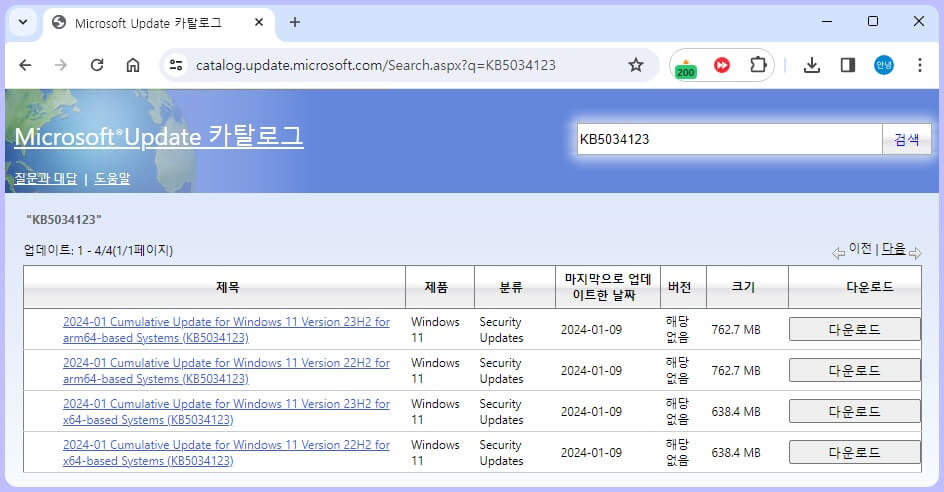View site information icon in address bar
944x492 pixels.
point(176,65)
